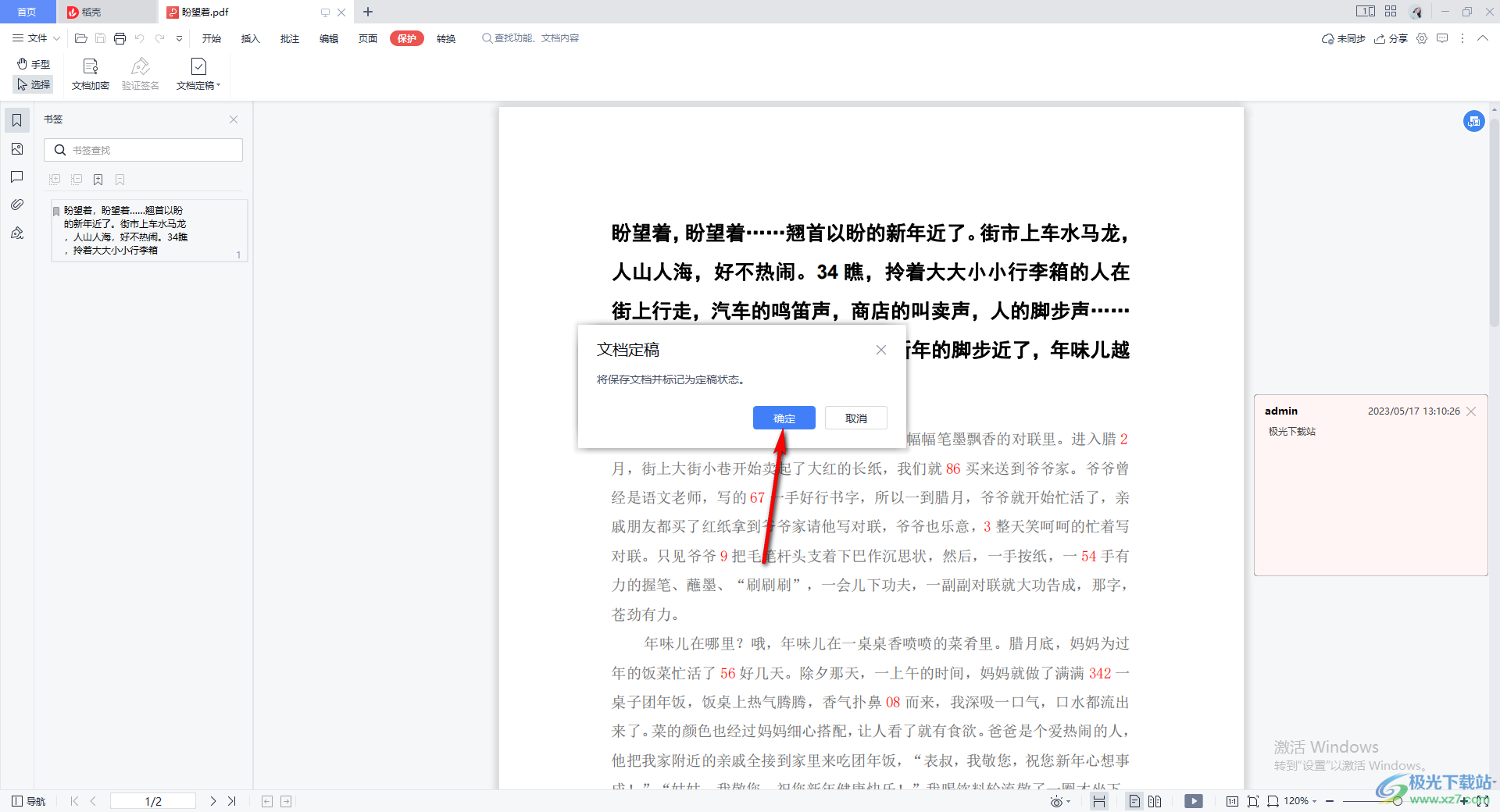Click the Save icon in quick toolbar

[100, 38]
